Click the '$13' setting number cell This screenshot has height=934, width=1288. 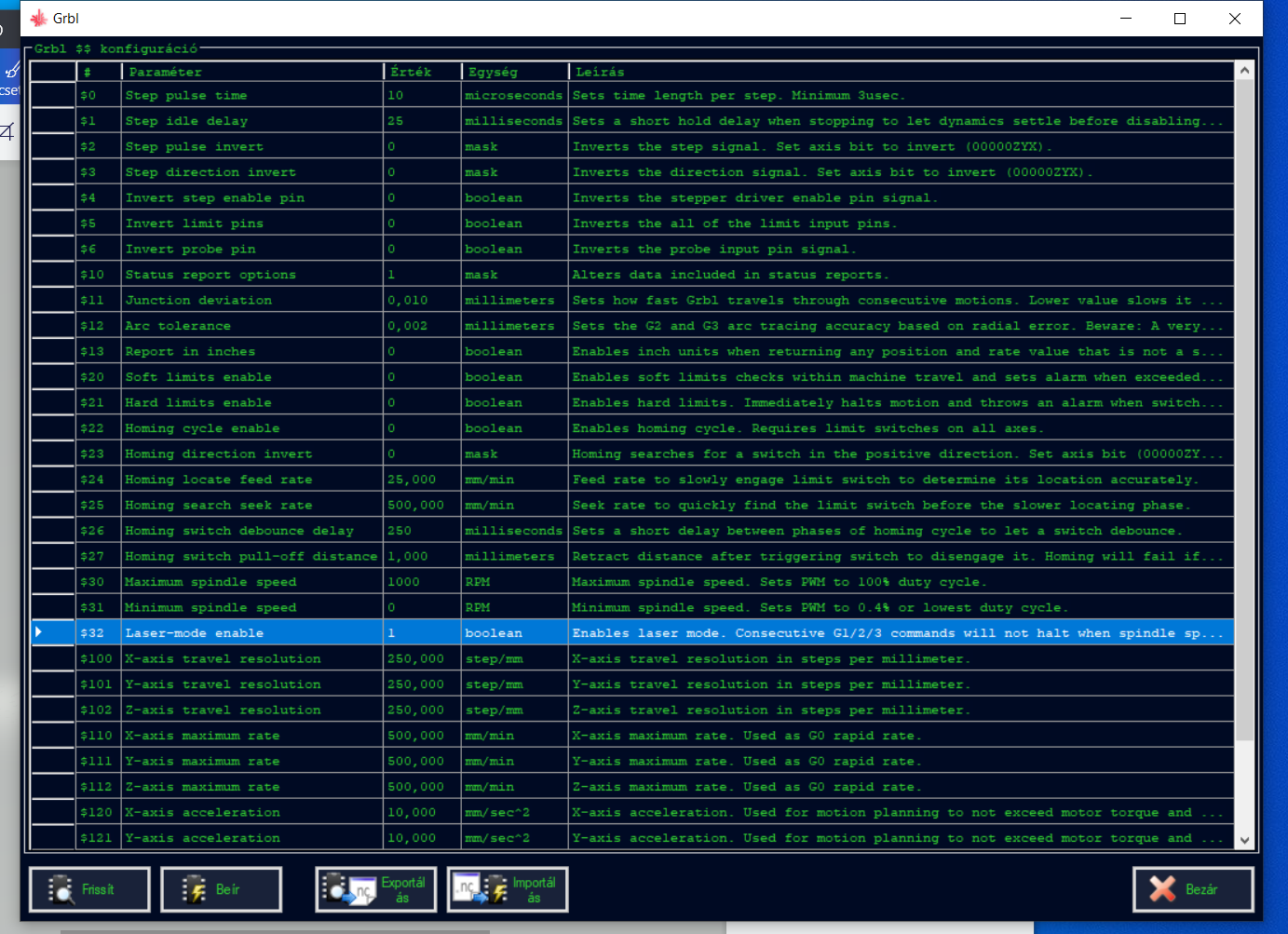point(99,352)
